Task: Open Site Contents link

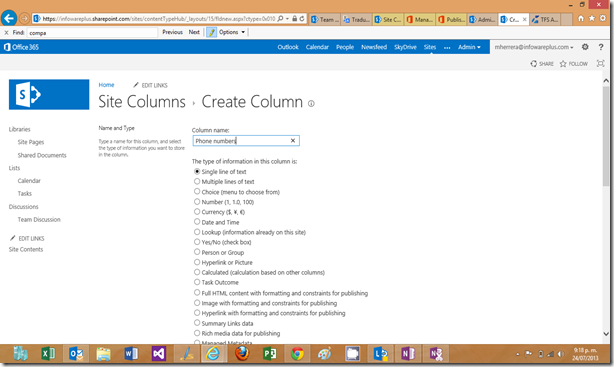Action: 26,249
